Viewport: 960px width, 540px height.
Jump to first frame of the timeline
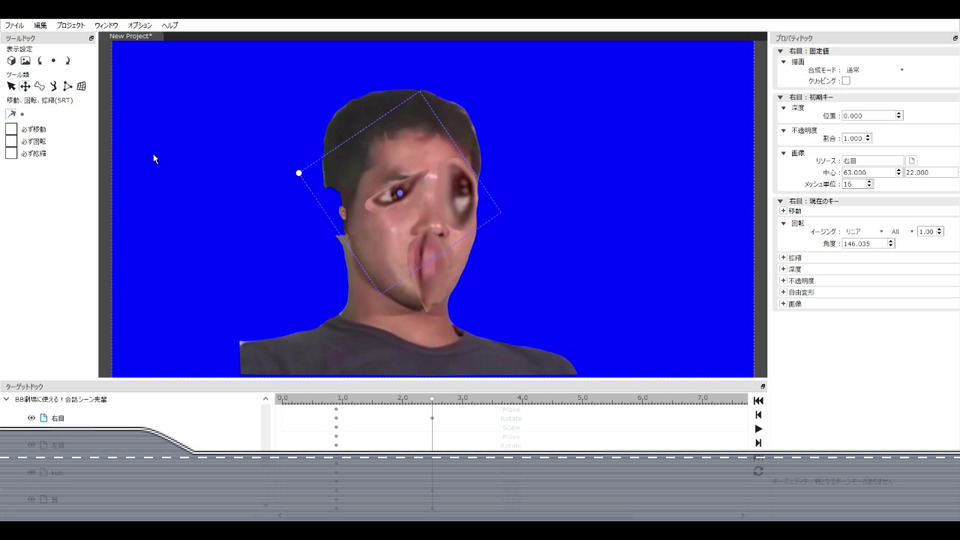tap(758, 400)
